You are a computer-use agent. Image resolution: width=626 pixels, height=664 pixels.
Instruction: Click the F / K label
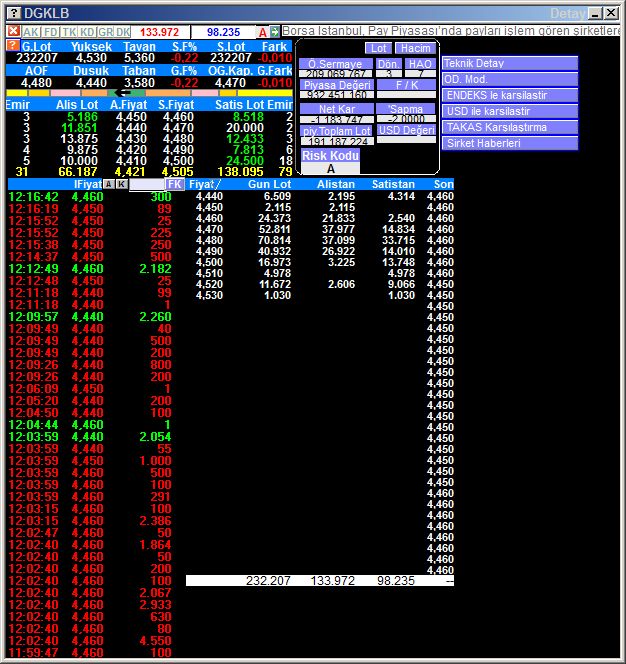(406, 85)
